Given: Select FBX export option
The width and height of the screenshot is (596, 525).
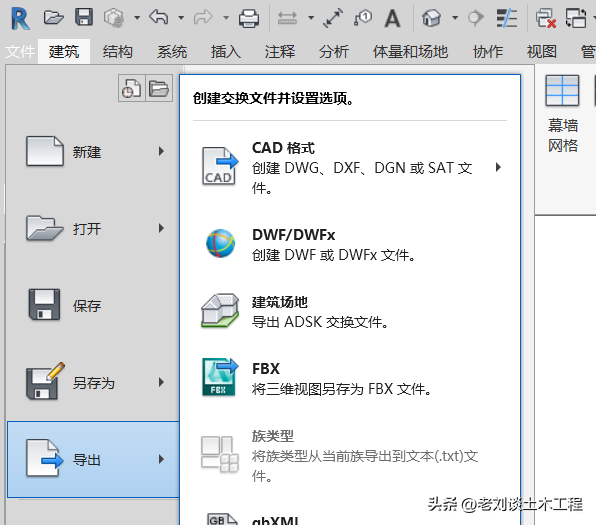Looking at the screenshot, I should point(350,378).
